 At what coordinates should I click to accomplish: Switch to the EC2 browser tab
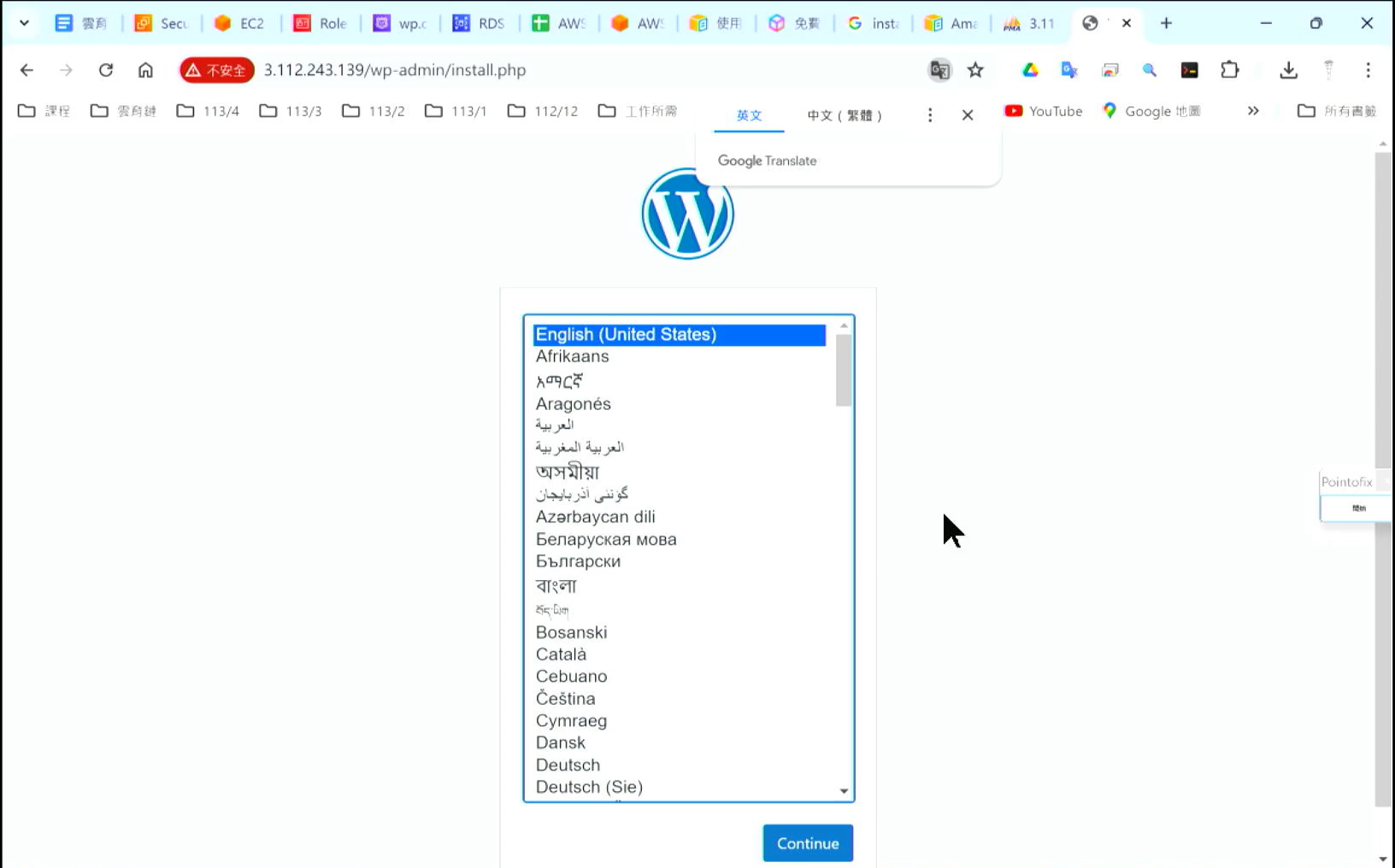pos(239,23)
